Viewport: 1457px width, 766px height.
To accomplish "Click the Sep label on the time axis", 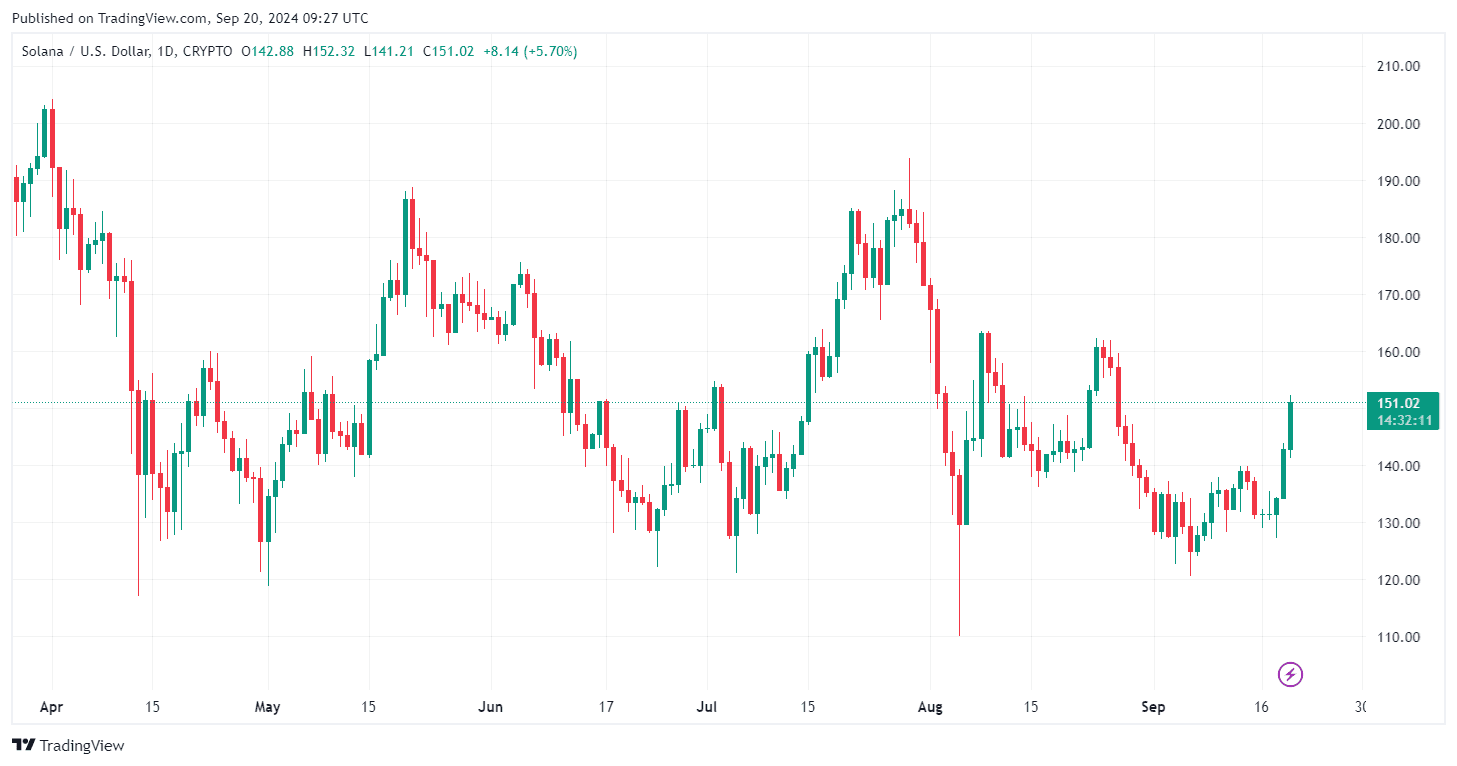I will point(1153,707).
